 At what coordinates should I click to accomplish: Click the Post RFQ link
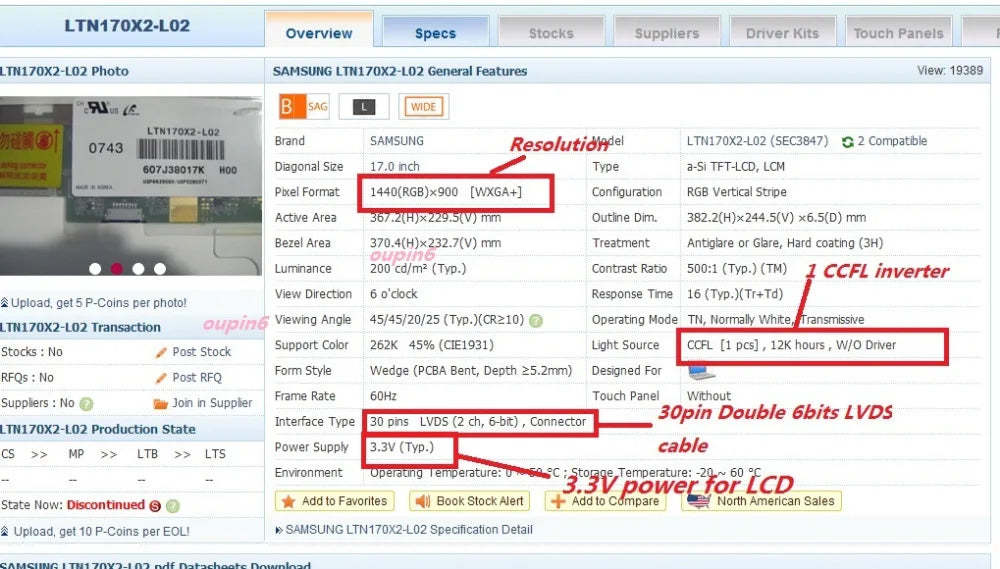click(197, 378)
